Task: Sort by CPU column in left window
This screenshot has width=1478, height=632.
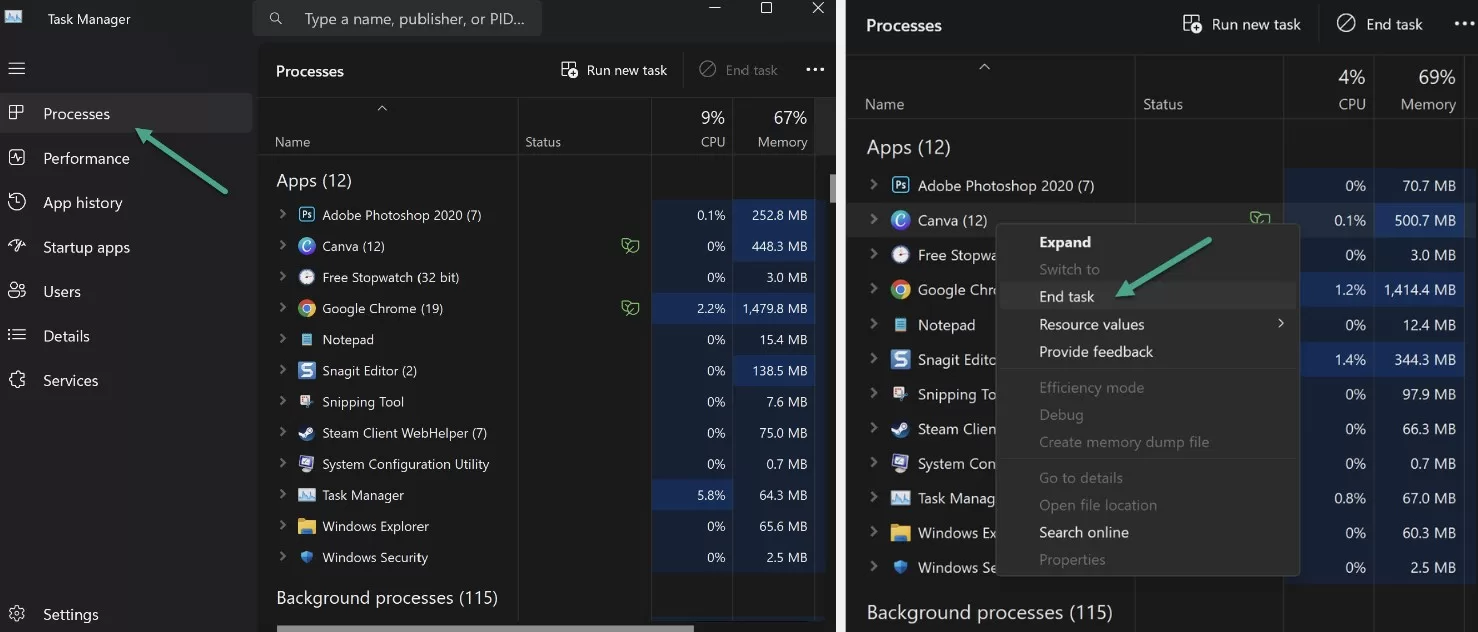Action: 692,128
